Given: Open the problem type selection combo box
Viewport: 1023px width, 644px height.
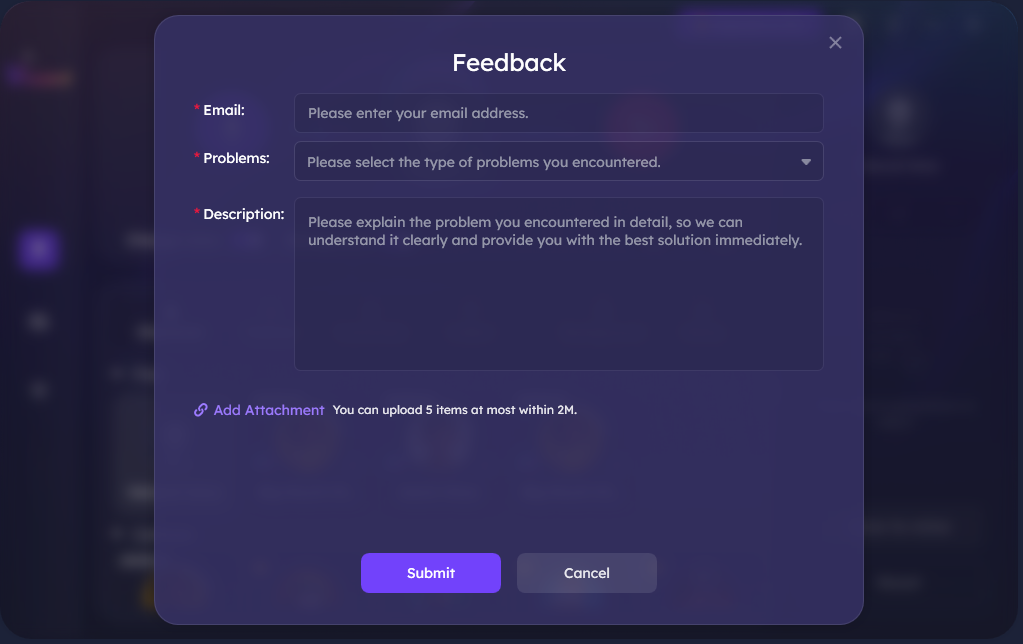Looking at the screenshot, I should pyautogui.click(x=558, y=161).
